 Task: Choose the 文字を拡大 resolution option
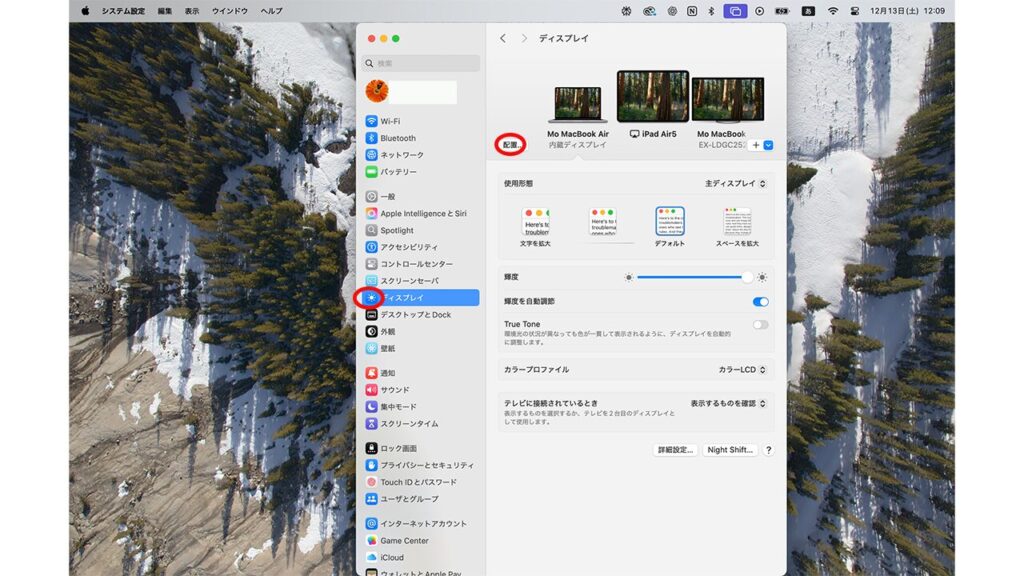click(535, 226)
